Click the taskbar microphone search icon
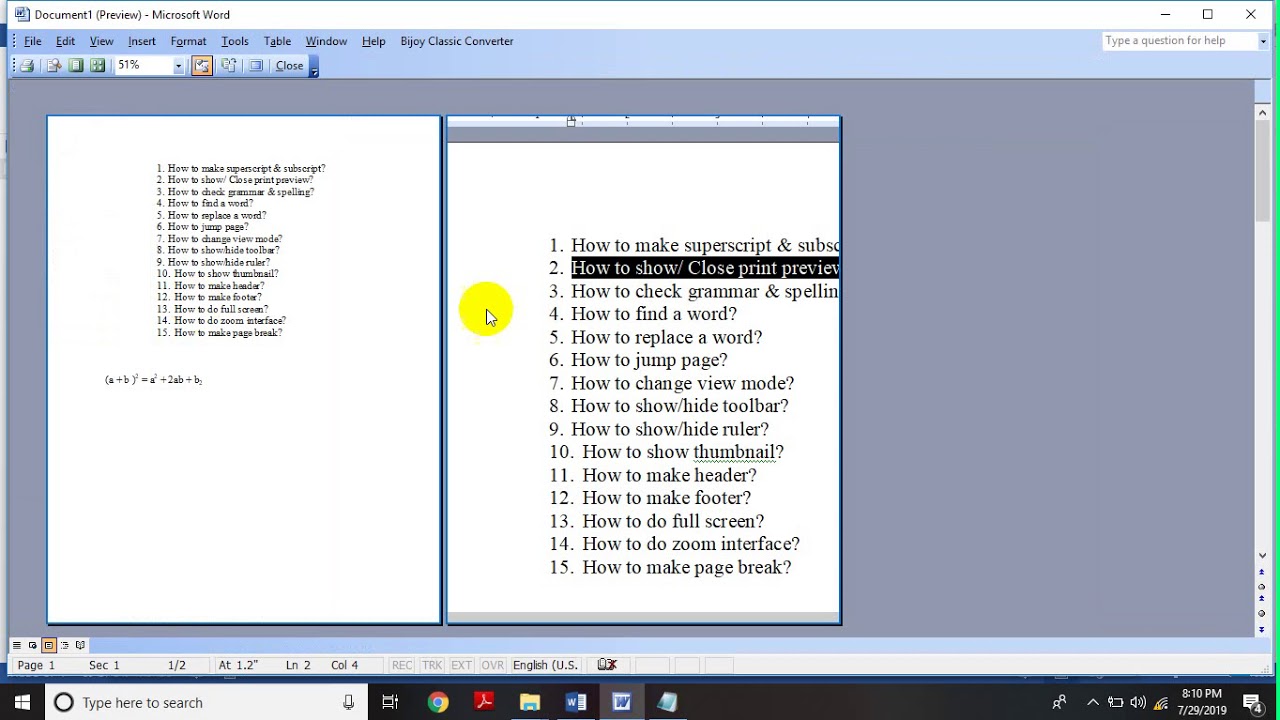This screenshot has height=720, width=1280. [348, 703]
